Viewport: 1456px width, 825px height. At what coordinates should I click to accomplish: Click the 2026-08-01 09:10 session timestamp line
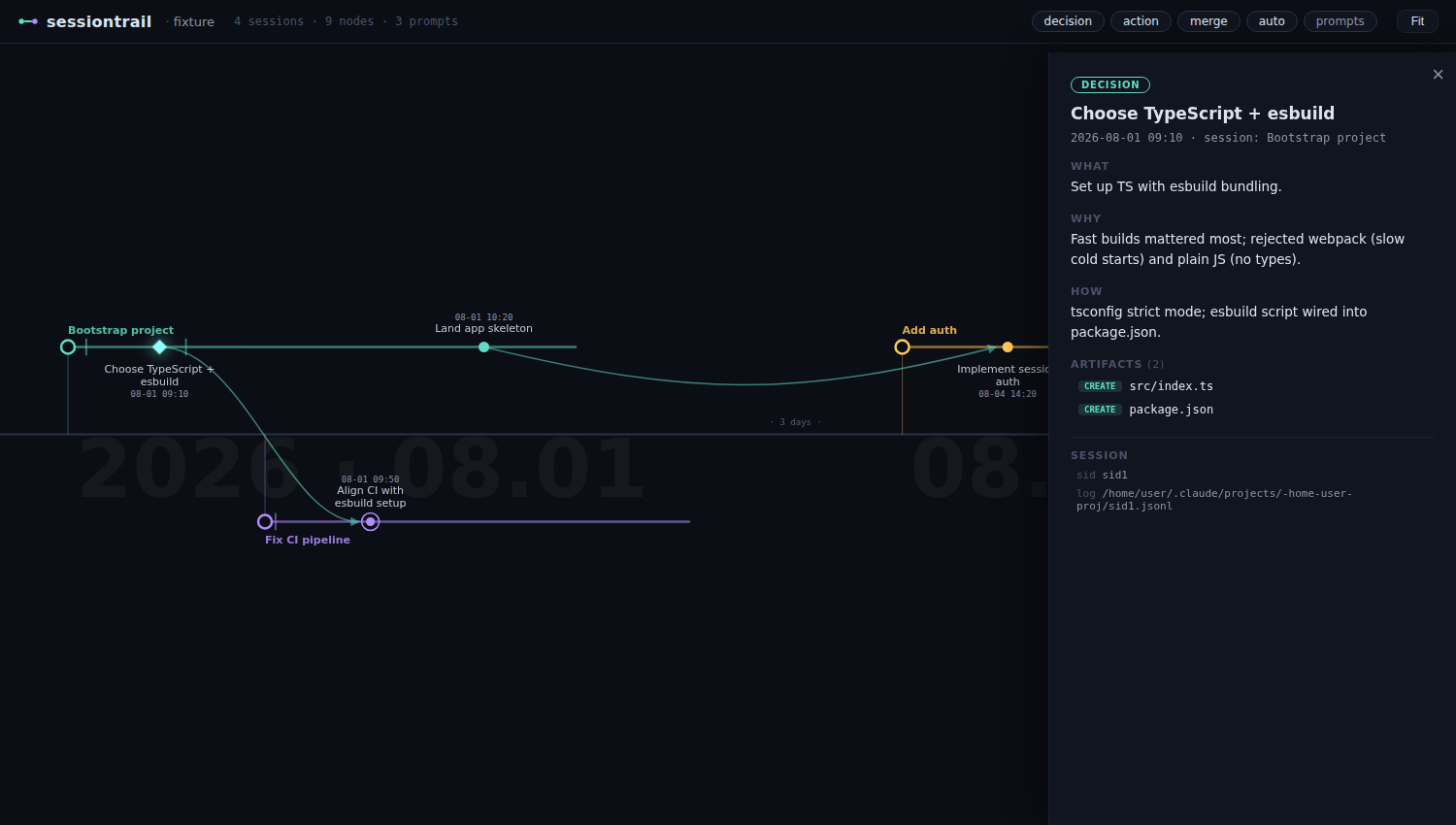(x=1228, y=138)
